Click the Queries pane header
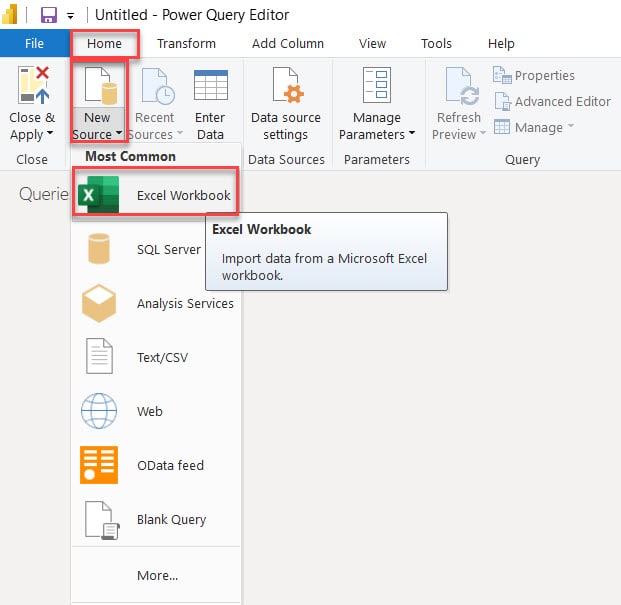This screenshot has height=605, width=621. (44, 194)
